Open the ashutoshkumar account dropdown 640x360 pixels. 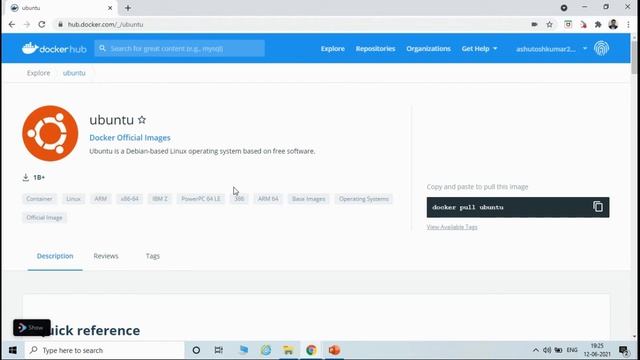point(551,49)
